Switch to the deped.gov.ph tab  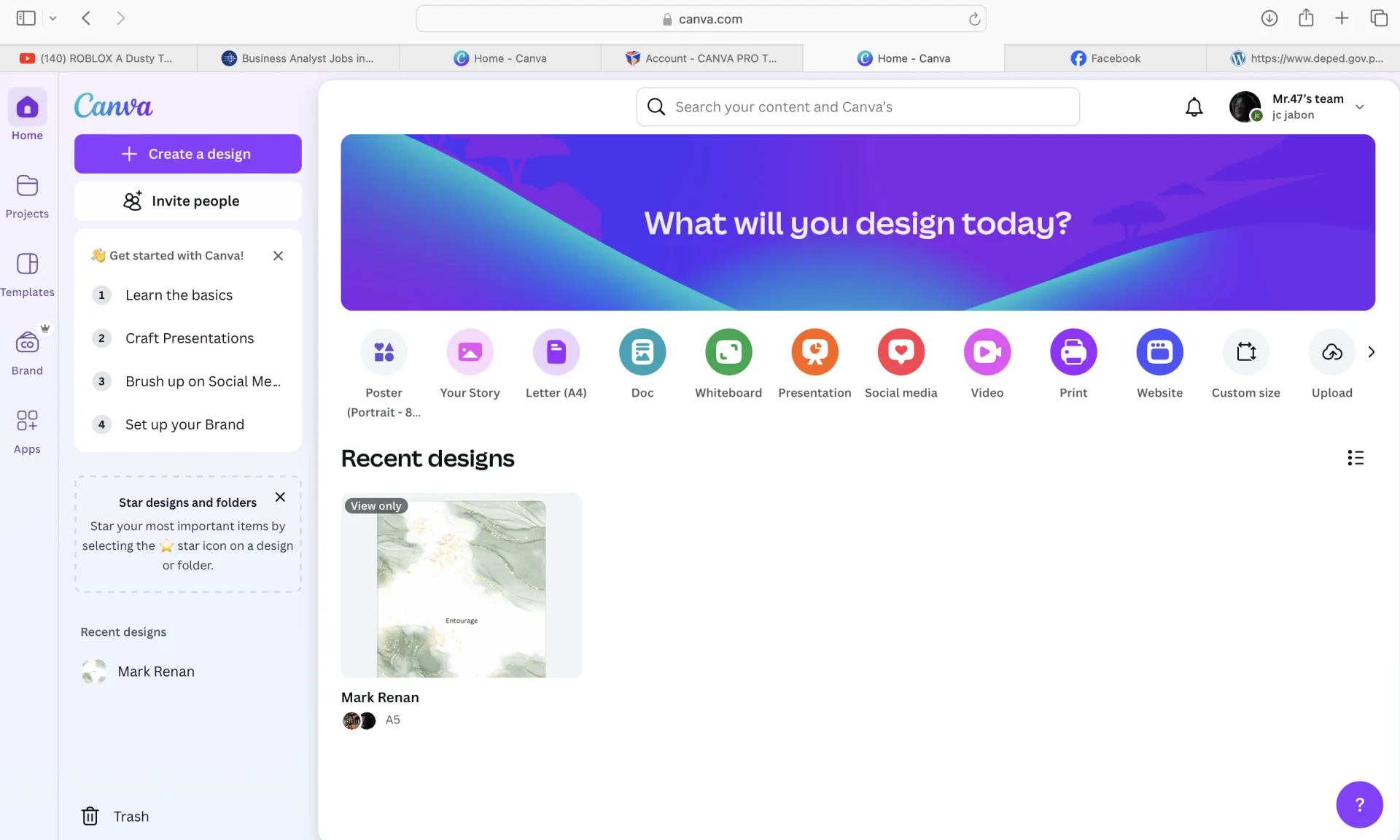click(x=1304, y=58)
